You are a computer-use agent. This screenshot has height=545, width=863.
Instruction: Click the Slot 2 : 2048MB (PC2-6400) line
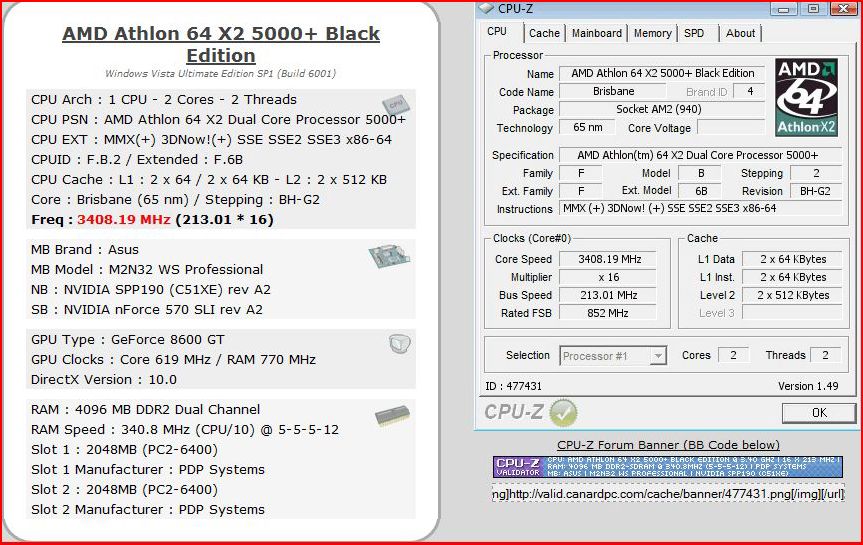click(124, 489)
